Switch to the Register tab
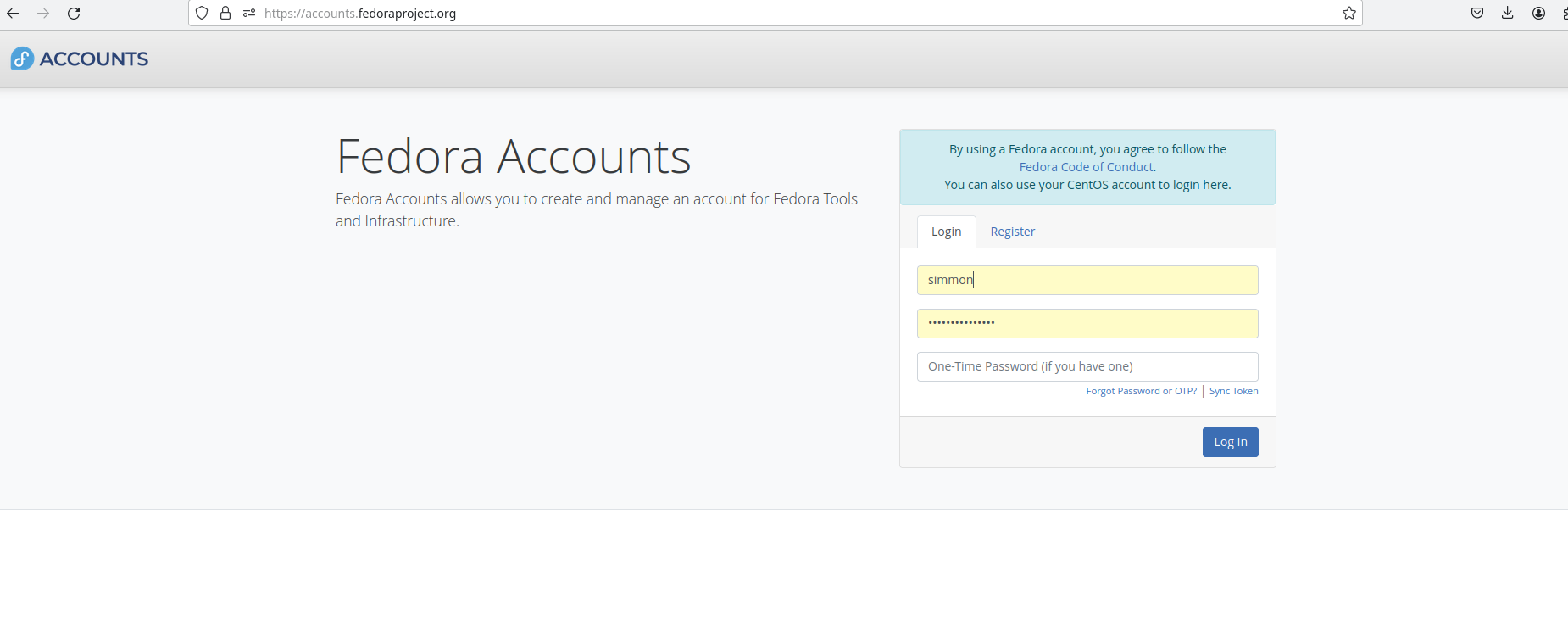 (x=1012, y=232)
